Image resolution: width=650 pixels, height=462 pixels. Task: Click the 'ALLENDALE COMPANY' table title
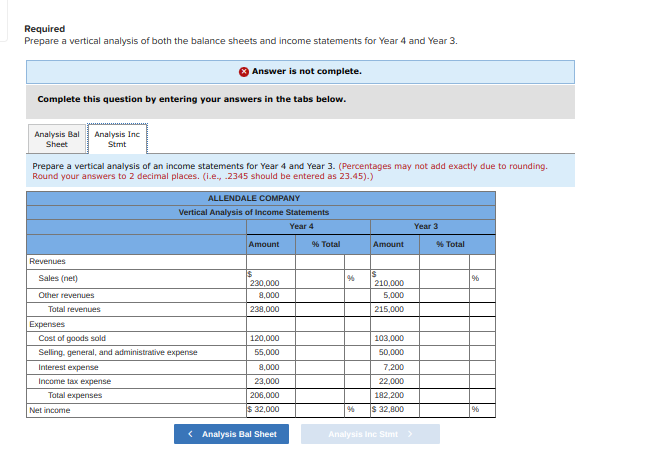(x=254, y=198)
